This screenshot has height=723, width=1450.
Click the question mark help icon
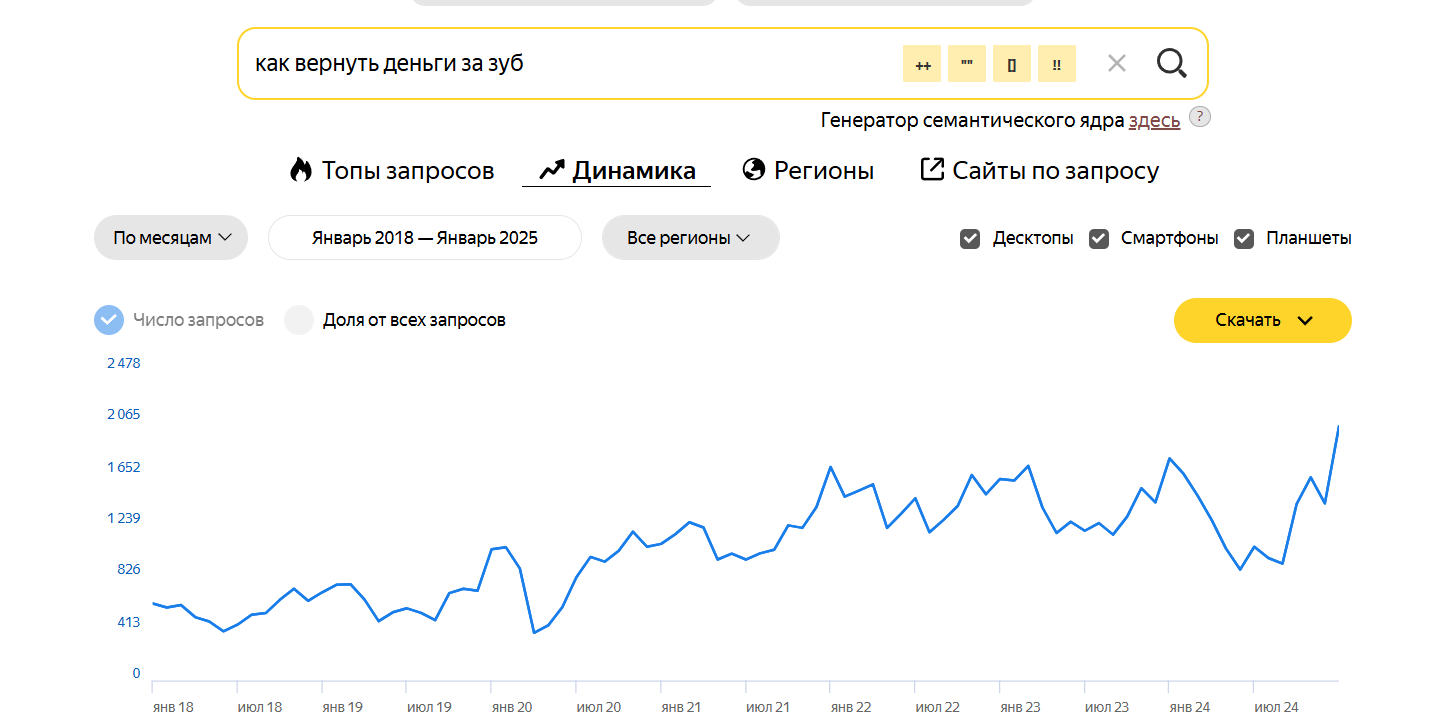[1200, 117]
